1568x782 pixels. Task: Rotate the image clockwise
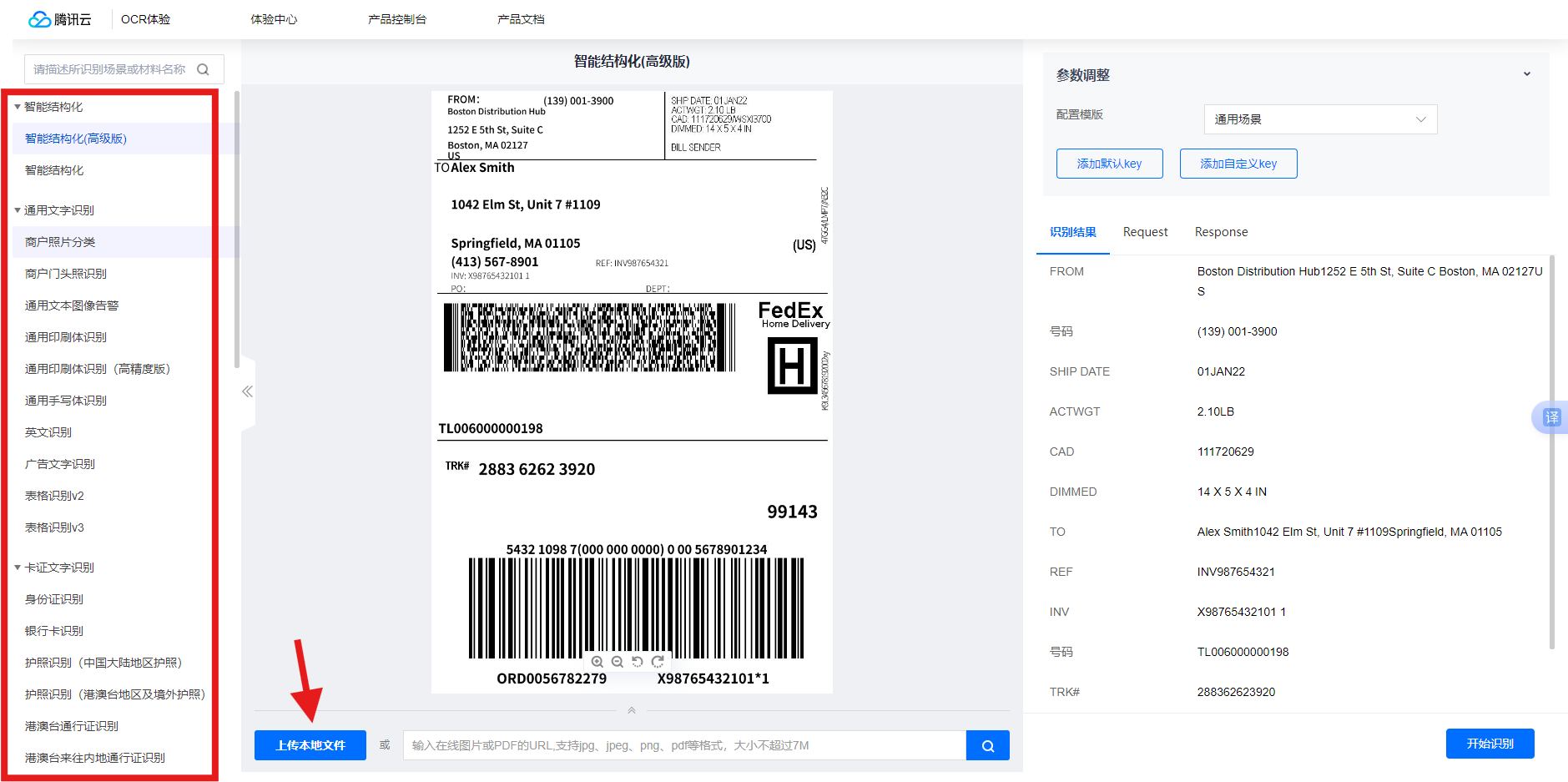[658, 661]
